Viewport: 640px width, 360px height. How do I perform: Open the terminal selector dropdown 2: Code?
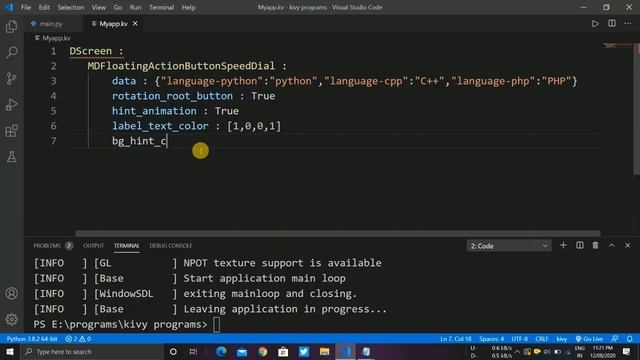tap(509, 246)
